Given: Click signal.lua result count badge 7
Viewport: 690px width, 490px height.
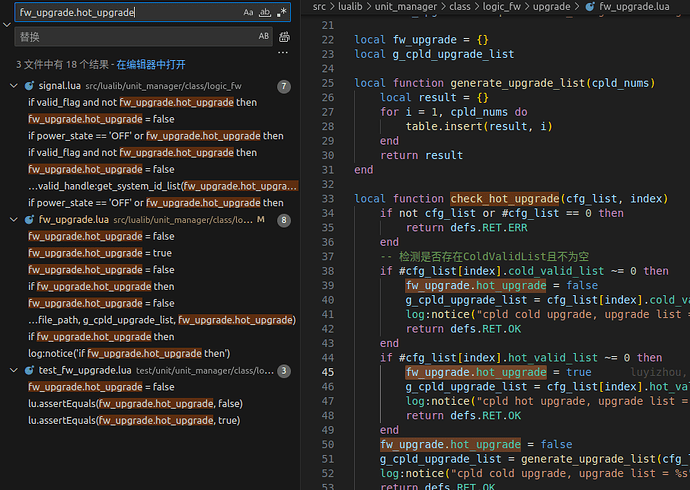Looking at the screenshot, I should click(x=284, y=87).
